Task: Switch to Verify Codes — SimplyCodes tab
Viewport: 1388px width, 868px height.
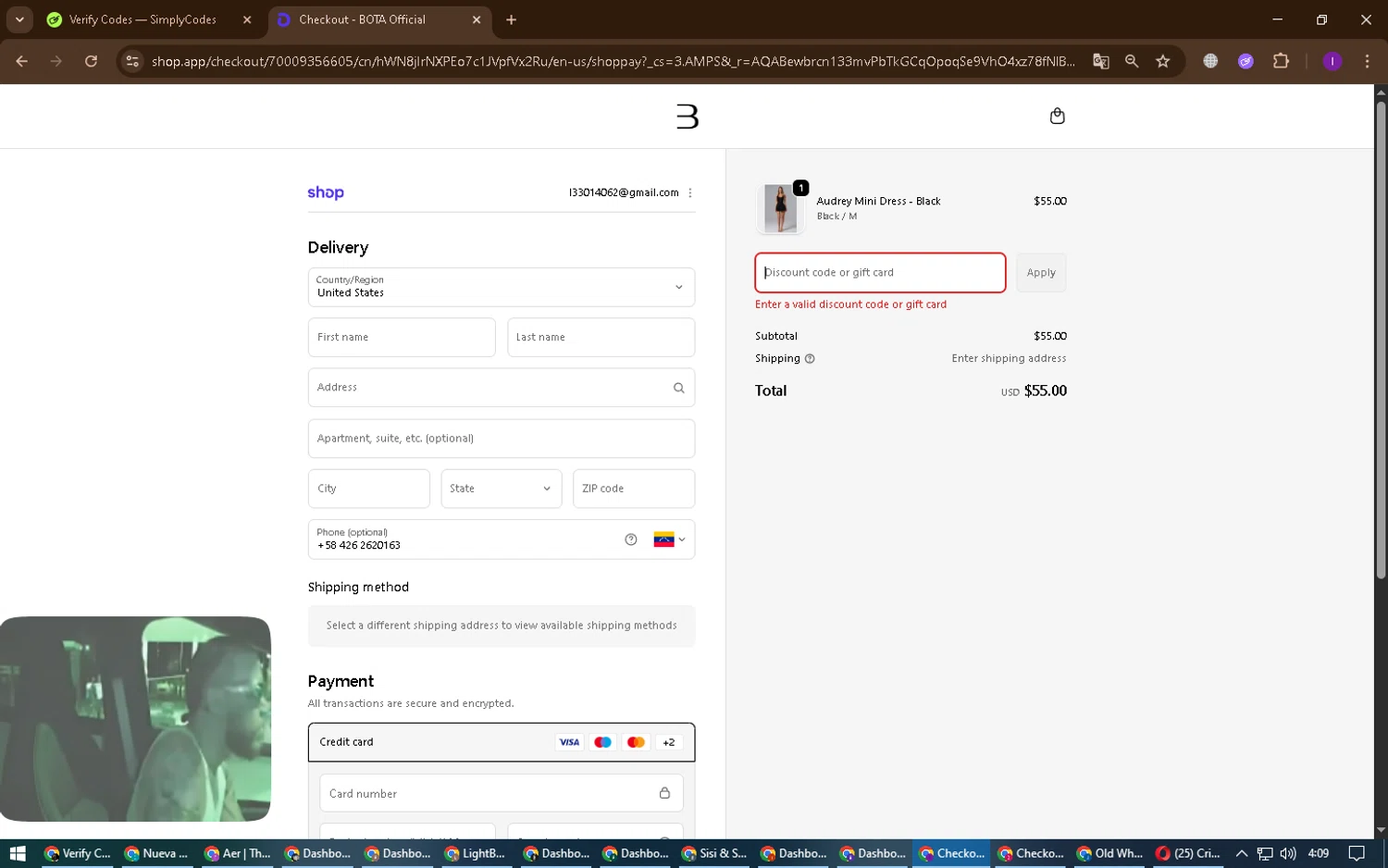Action: click(143, 19)
